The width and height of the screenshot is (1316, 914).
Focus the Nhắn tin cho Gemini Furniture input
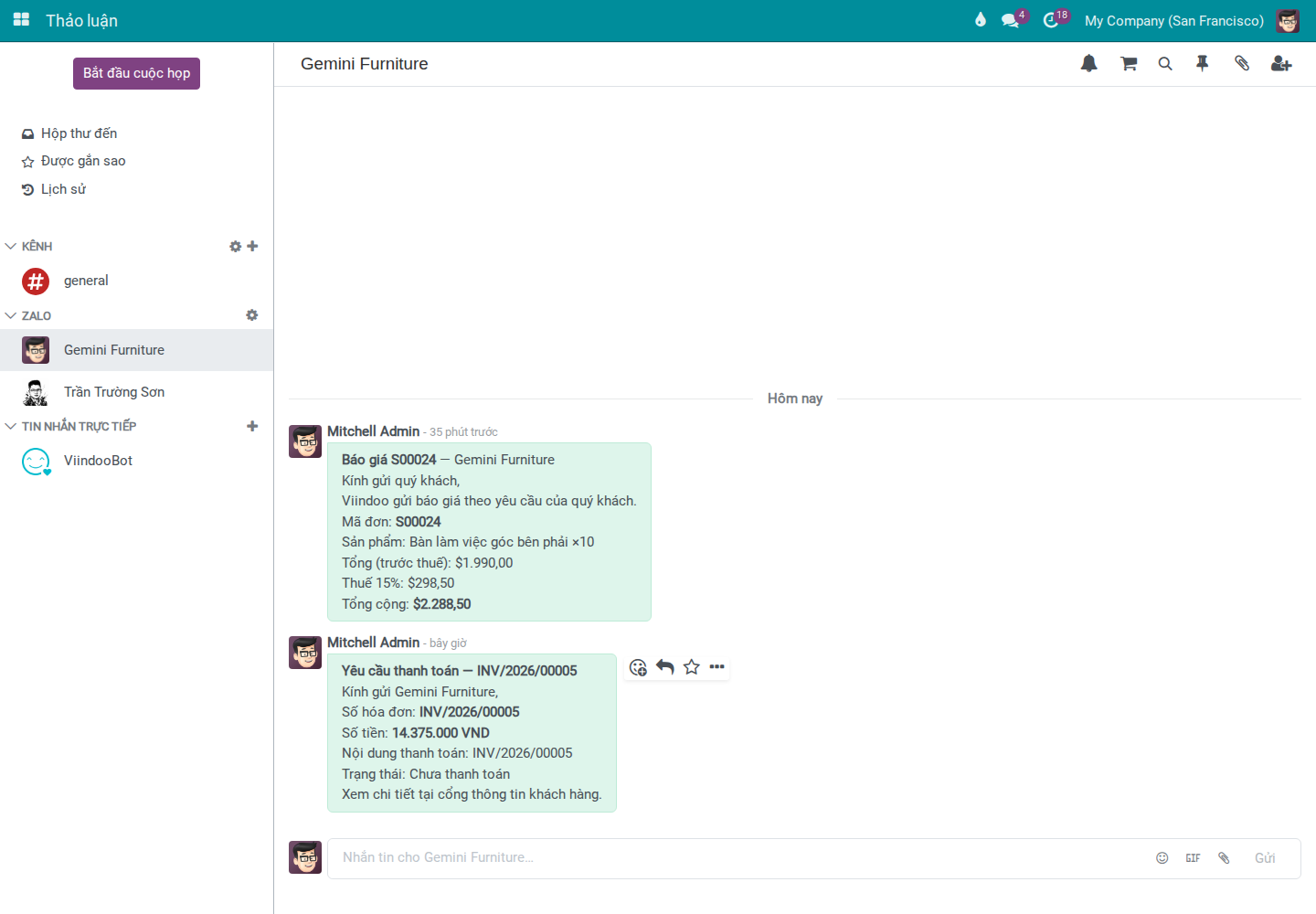pyautogui.click(x=737, y=857)
